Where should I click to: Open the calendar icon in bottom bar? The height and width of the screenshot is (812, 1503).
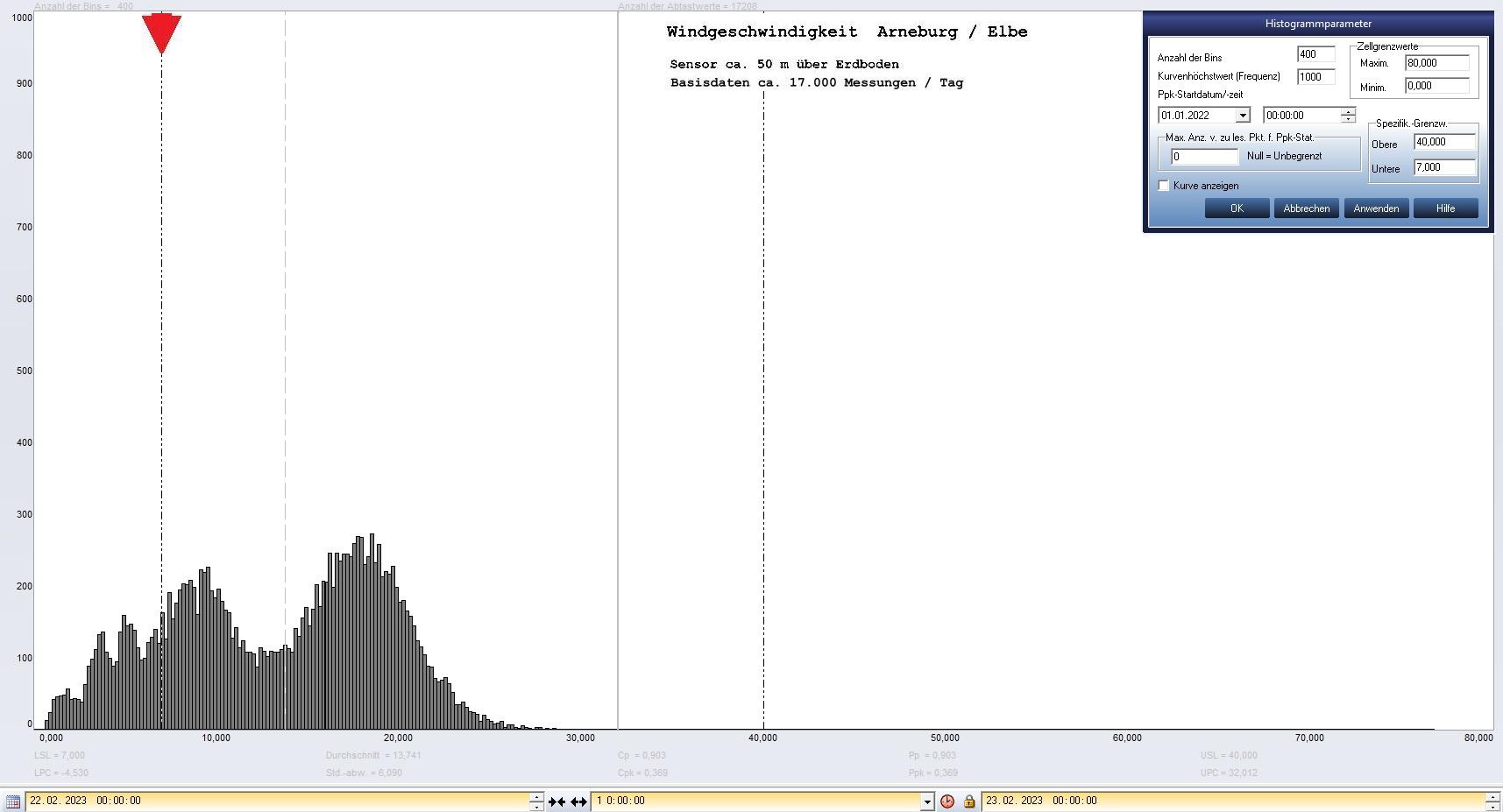tap(12, 801)
